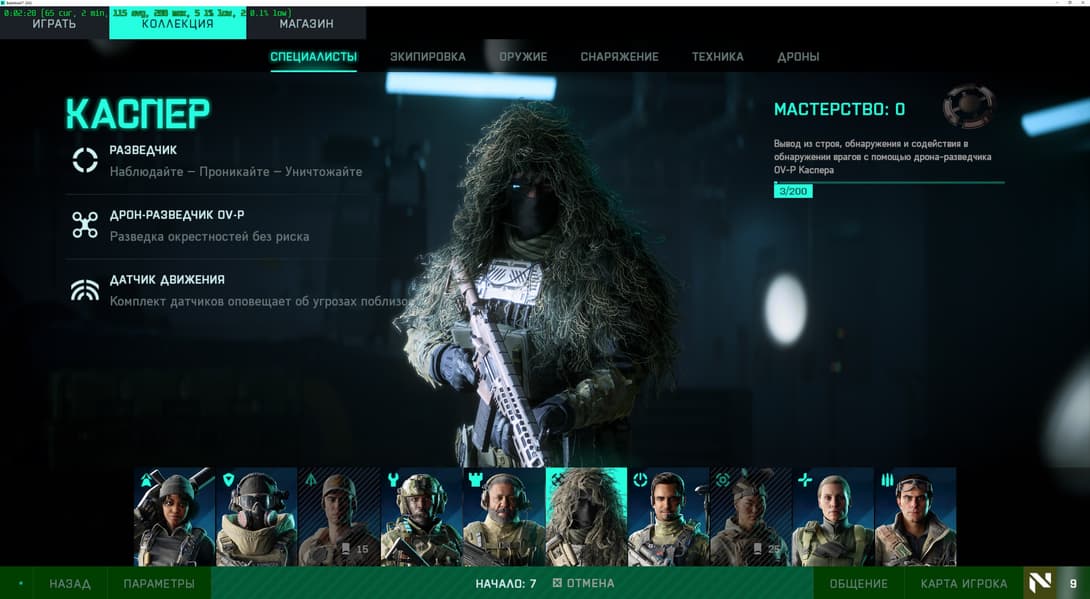The image size is (1090, 599).
Task: Select the specialist with headset microphone
Action: (668, 516)
